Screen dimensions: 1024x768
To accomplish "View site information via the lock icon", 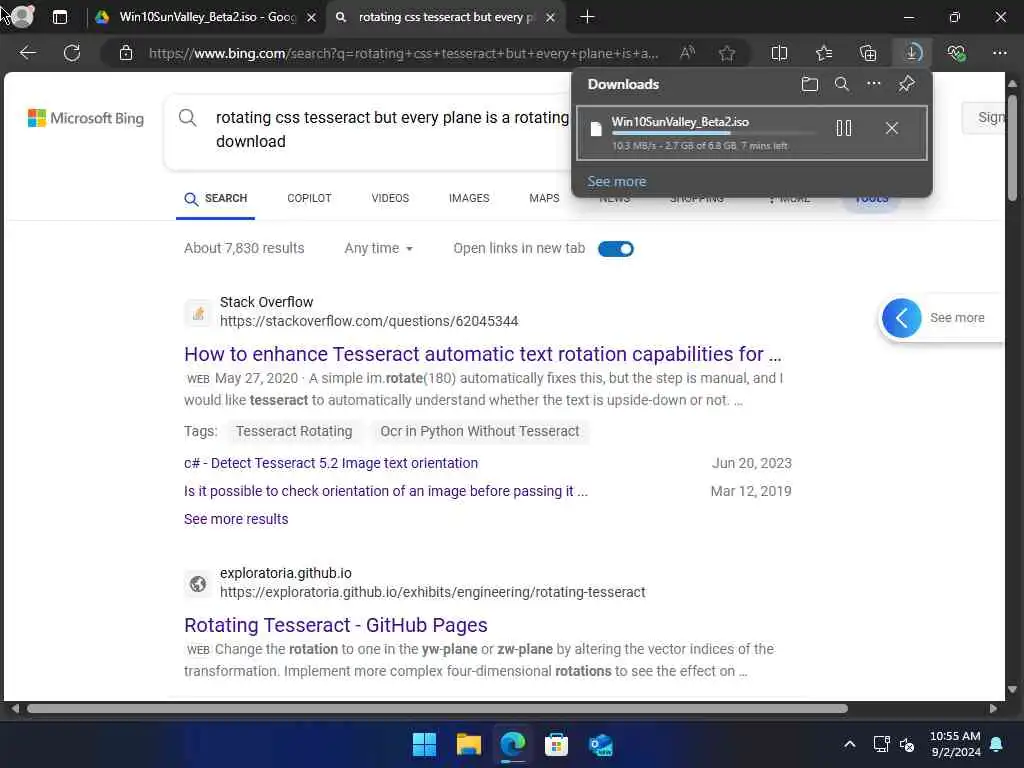I will tap(125, 53).
